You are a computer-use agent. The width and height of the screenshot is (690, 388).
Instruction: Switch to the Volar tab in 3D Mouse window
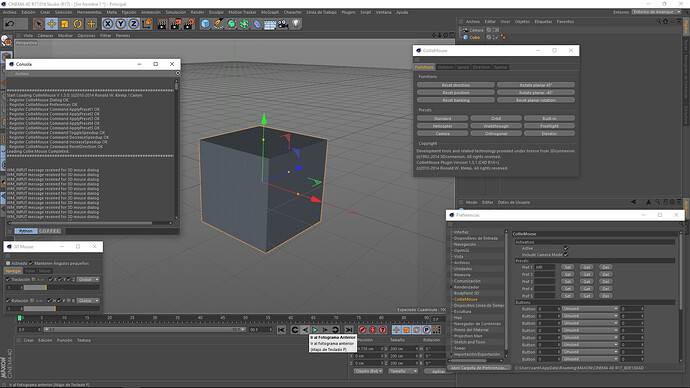pyautogui.click(x=30, y=271)
